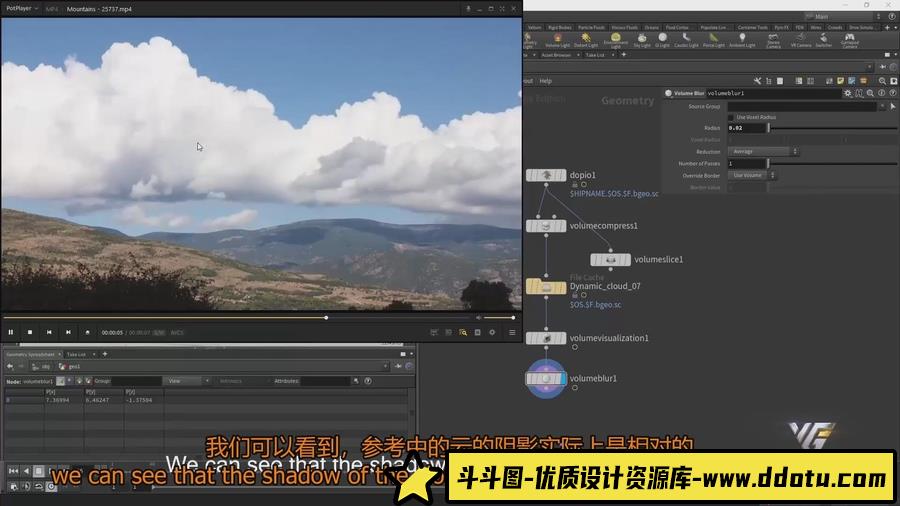Open the Crowds shelf tab
Viewport: 900px width, 506px height.
click(835, 27)
